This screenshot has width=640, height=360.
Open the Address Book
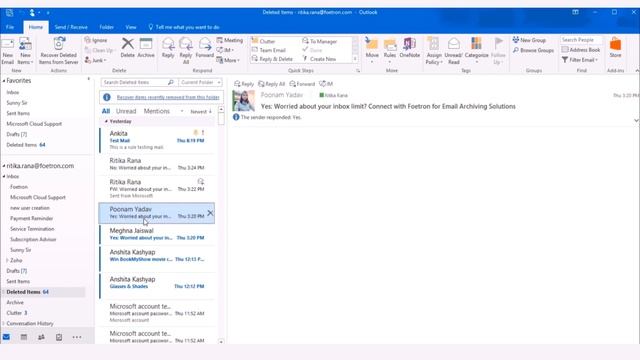tap(580, 49)
